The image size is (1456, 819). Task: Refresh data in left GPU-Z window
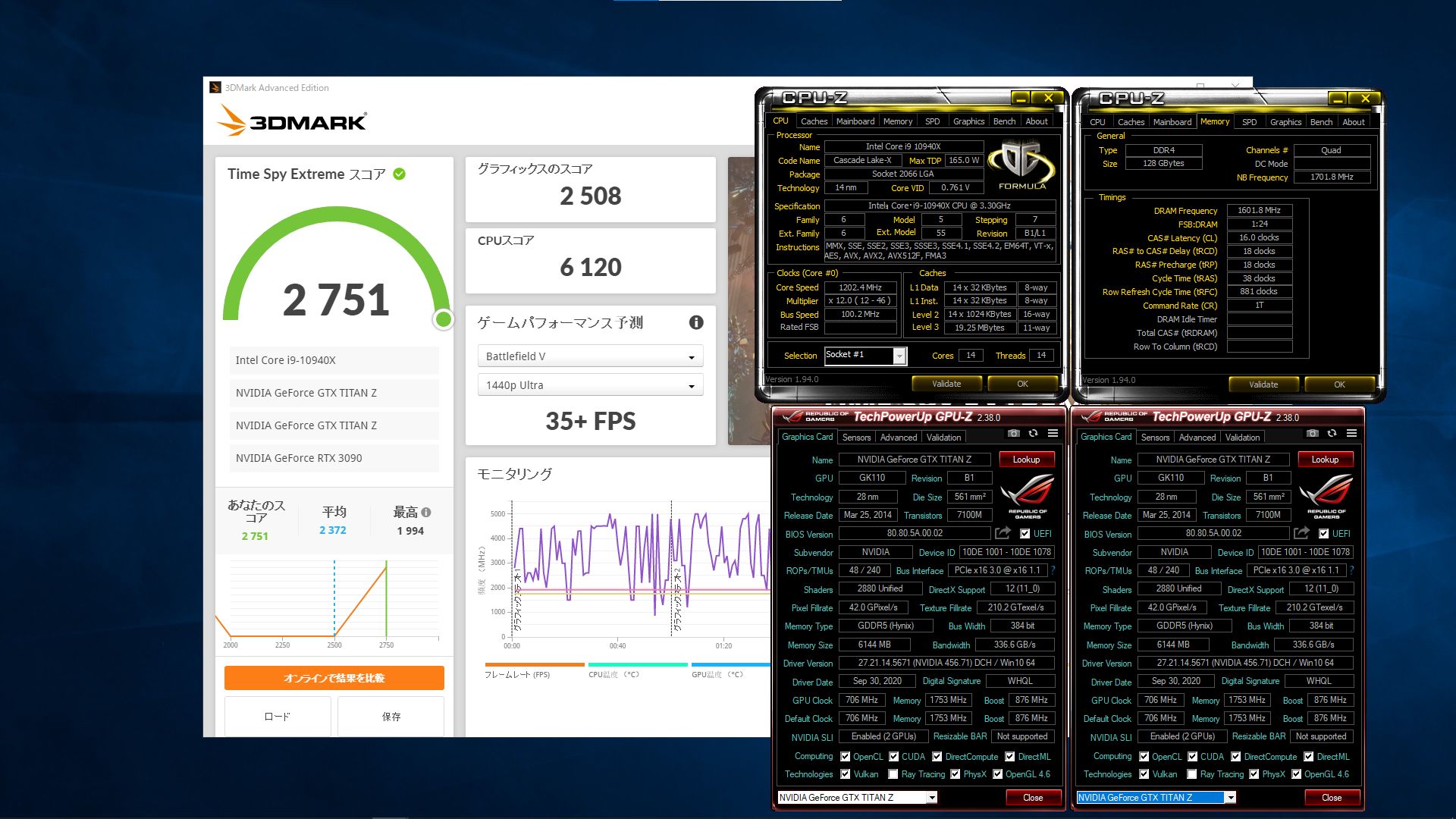pyautogui.click(x=1033, y=434)
